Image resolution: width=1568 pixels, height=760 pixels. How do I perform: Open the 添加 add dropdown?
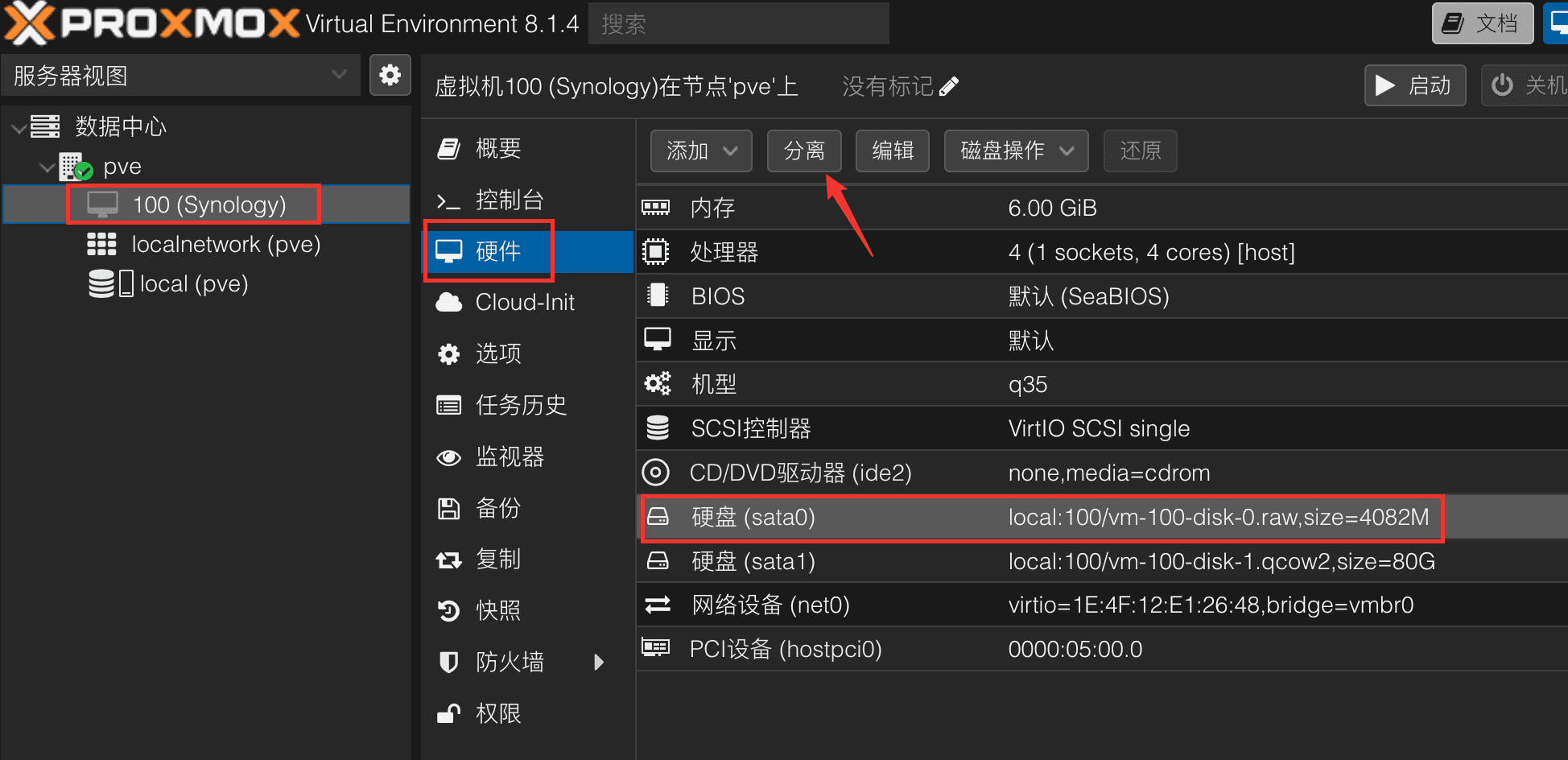tap(701, 151)
